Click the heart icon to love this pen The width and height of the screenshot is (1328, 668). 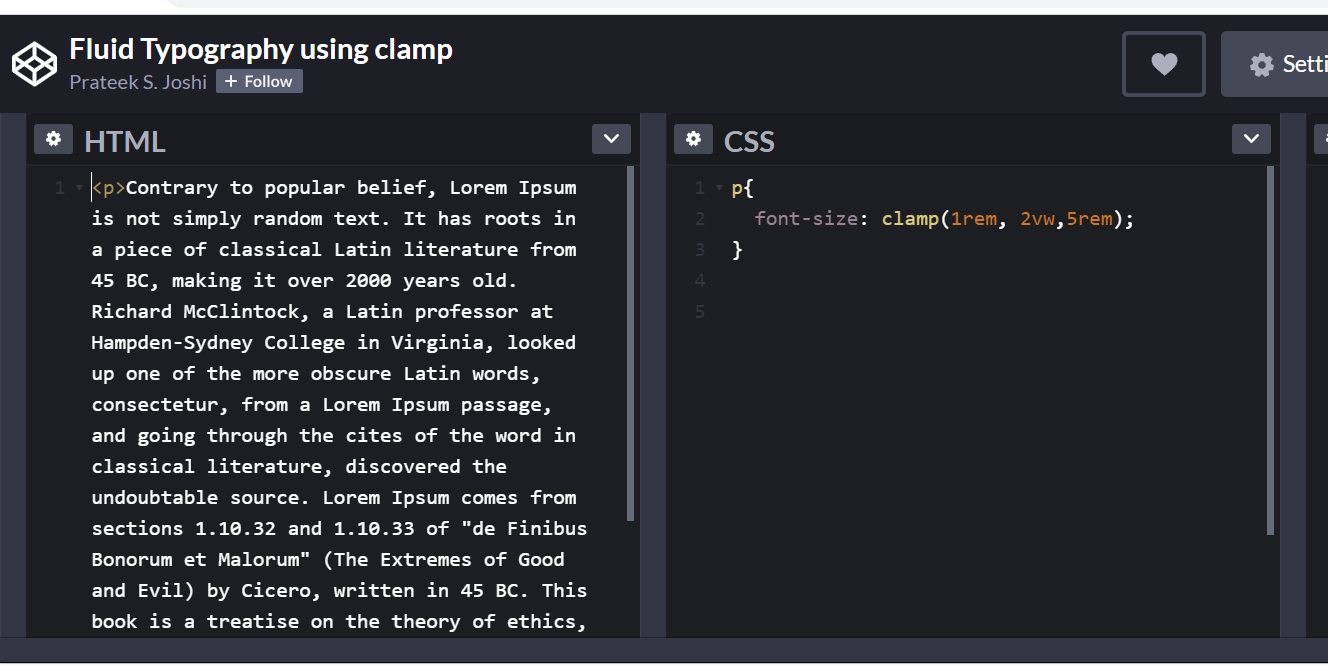tap(1163, 63)
